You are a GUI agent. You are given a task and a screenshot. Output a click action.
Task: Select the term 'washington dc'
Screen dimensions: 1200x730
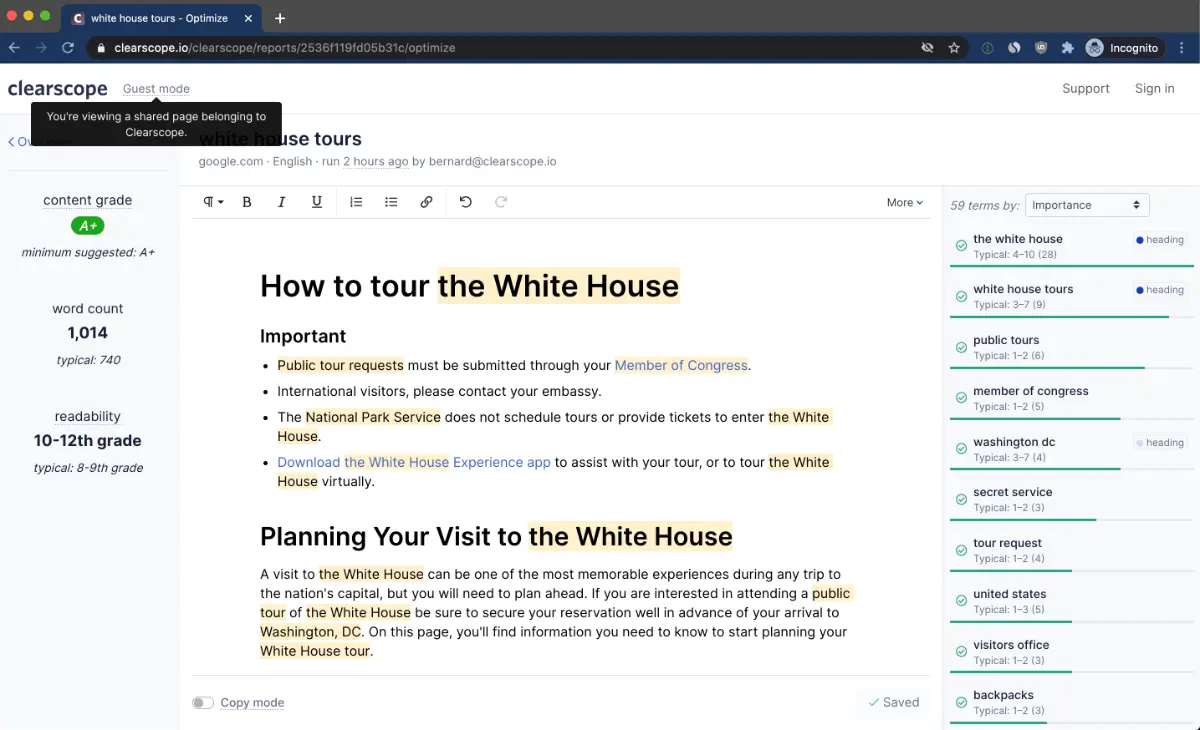click(1014, 442)
